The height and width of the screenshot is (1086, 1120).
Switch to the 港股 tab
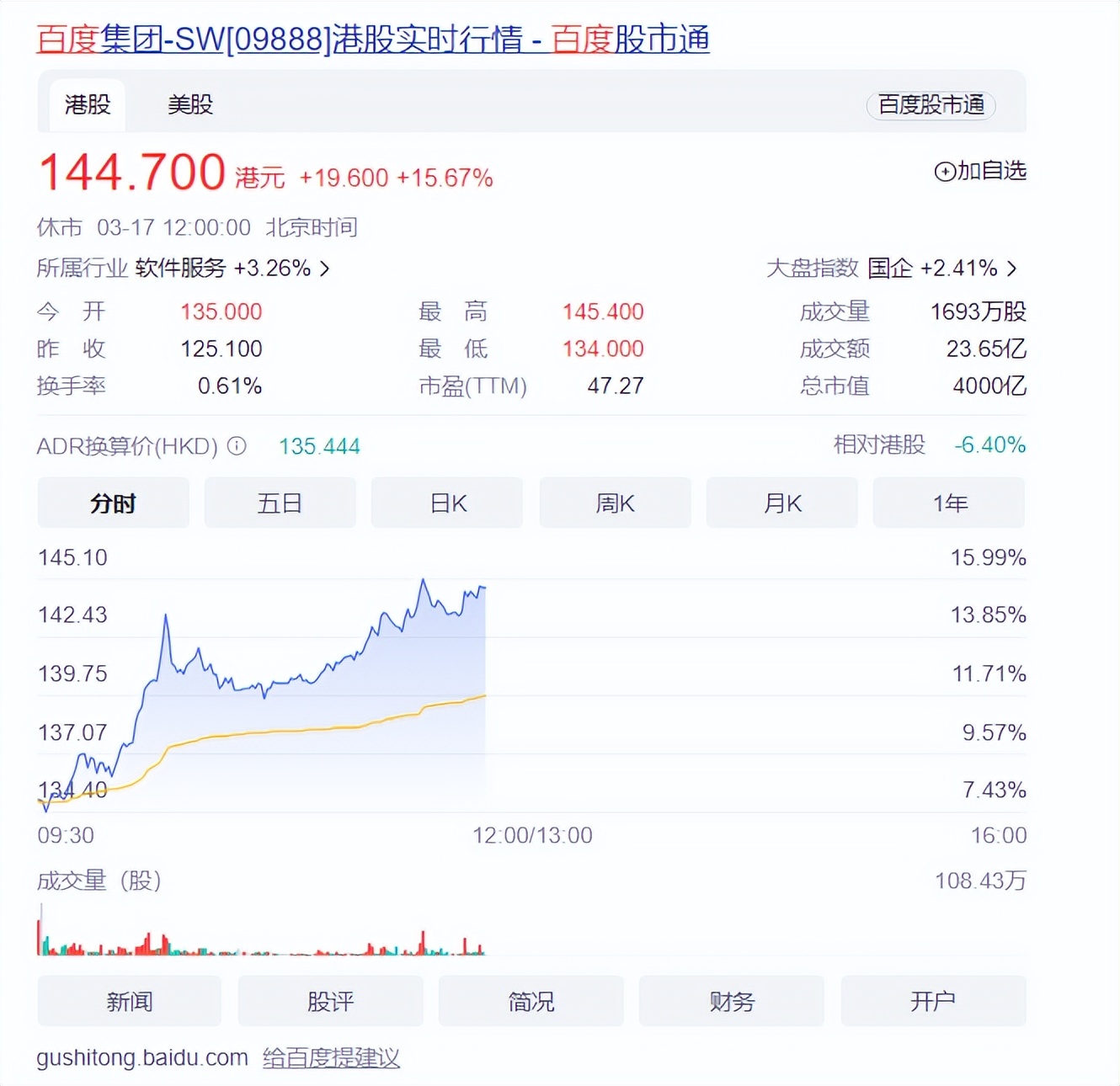coord(85,103)
